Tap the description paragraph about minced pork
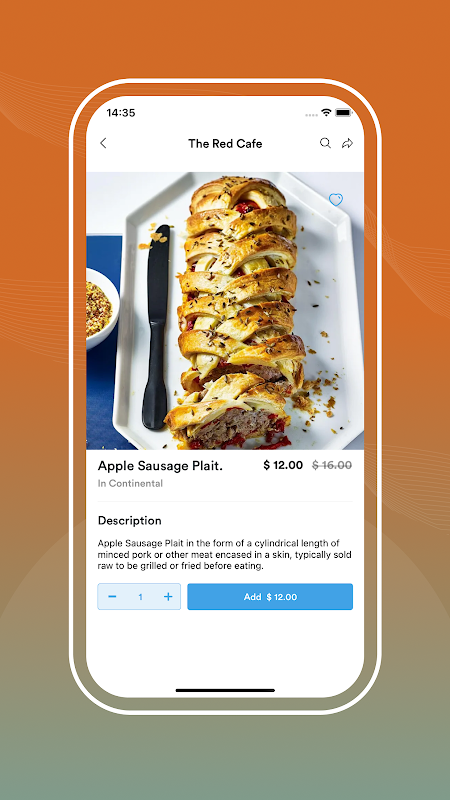This screenshot has height=800, width=450. click(x=224, y=554)
